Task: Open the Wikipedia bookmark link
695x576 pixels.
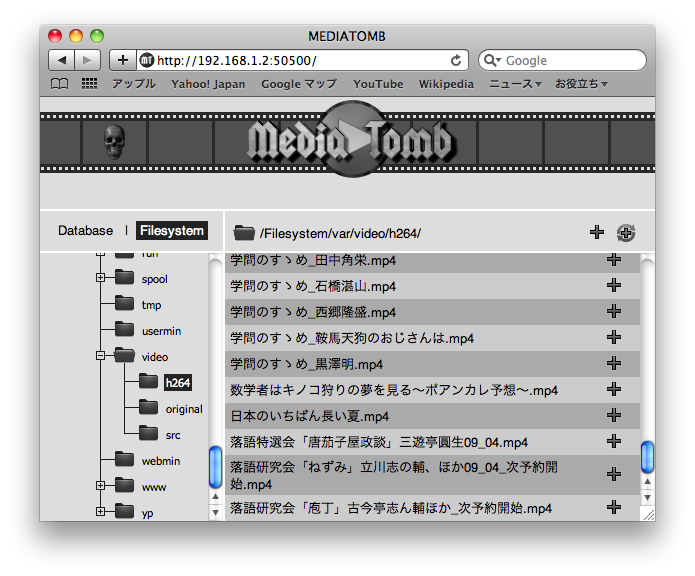Action: (x=446, y=84)
